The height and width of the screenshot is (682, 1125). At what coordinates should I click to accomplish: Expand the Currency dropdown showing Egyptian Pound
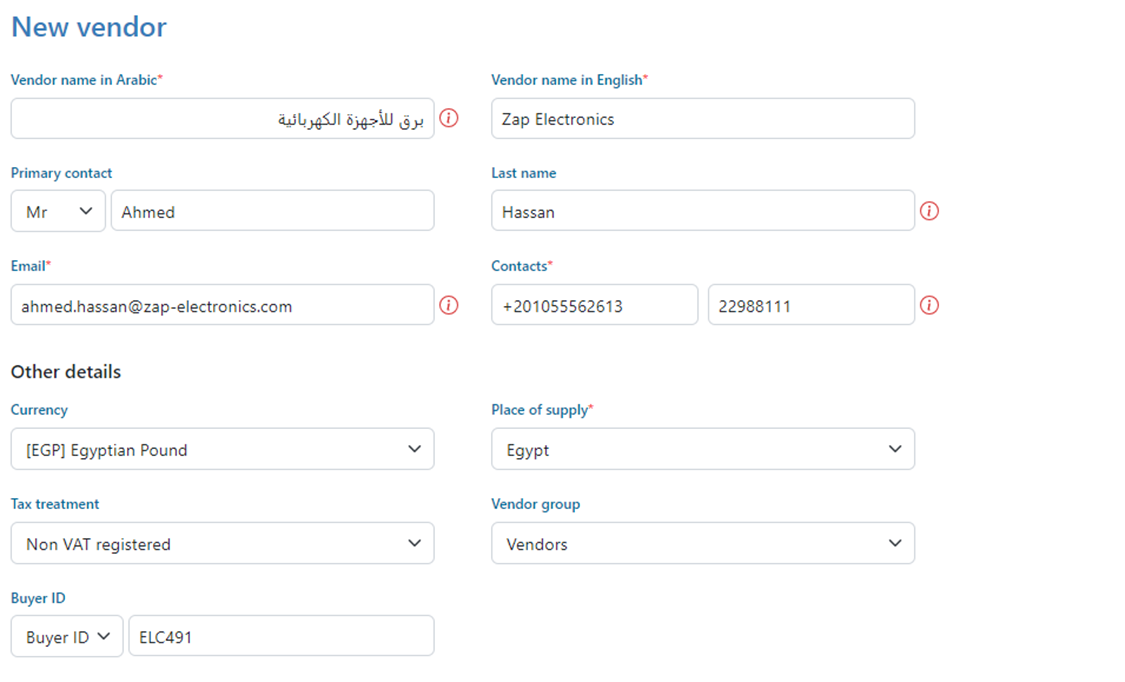[x=222, y=449]
